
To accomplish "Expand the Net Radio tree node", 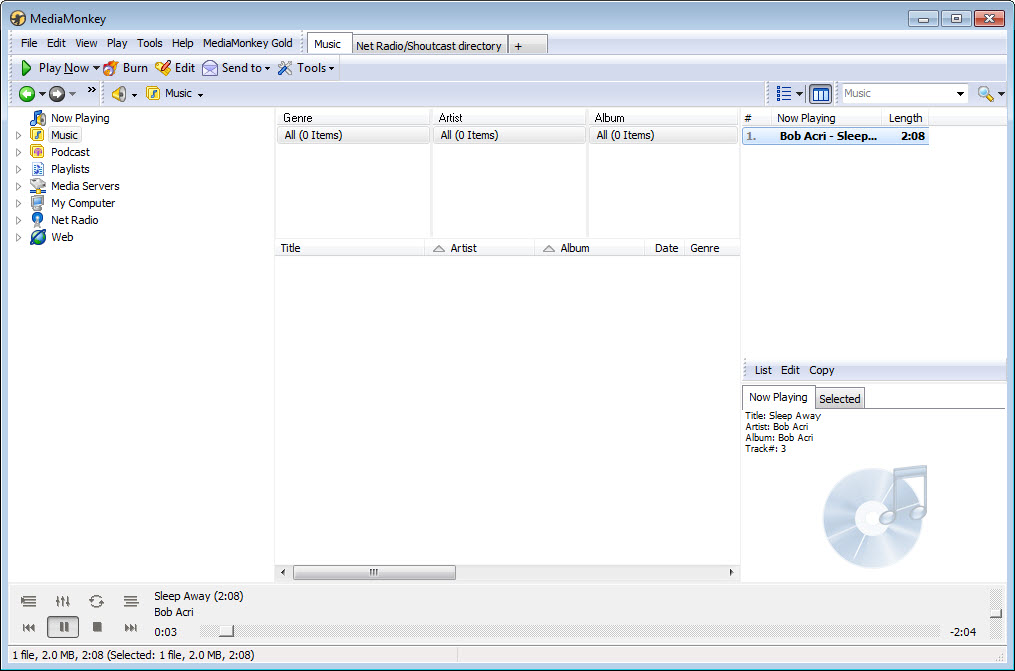I will pyautogui.click(x=19, y=220).
